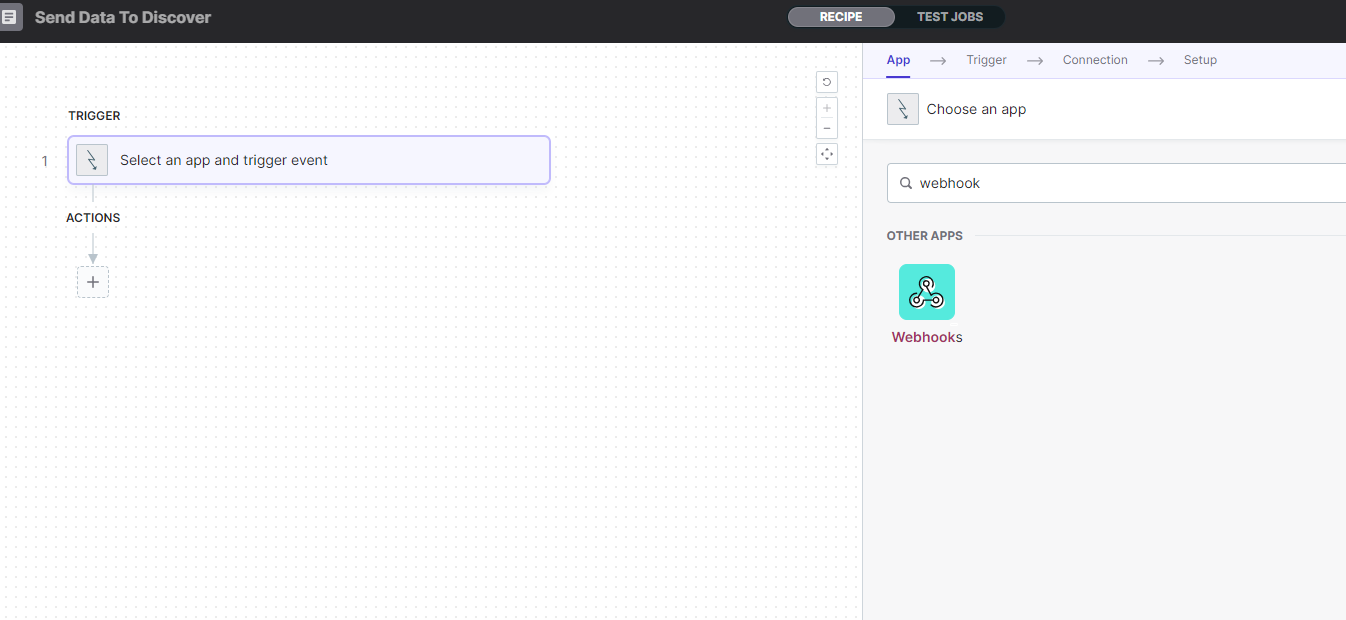Click the reset zoom icon above canvas controls
The width and height of the screenshot is (1346, 620).
pos(826,81)
